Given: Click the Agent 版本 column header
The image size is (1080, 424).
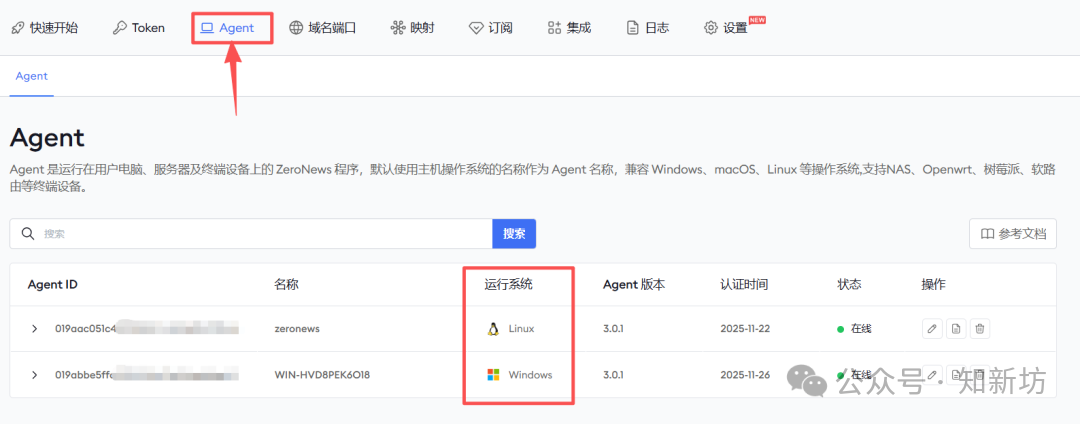Looking at the screenshot, I should (x=634, y=285).
